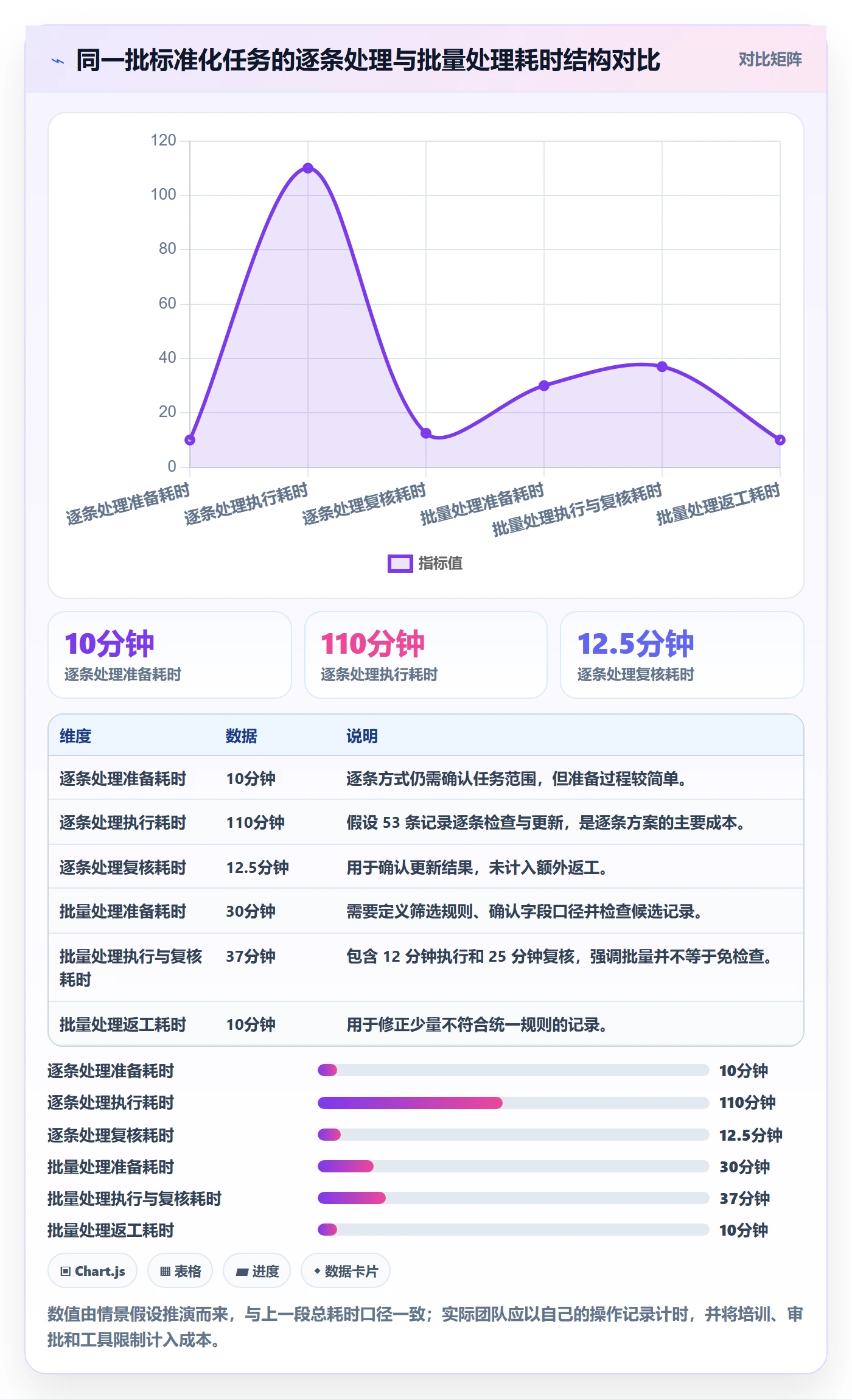Screen dimensions: 852x1400
Task: Click the 批量处理准备耗时 progress bar
Action: [x=514, y=1166]
